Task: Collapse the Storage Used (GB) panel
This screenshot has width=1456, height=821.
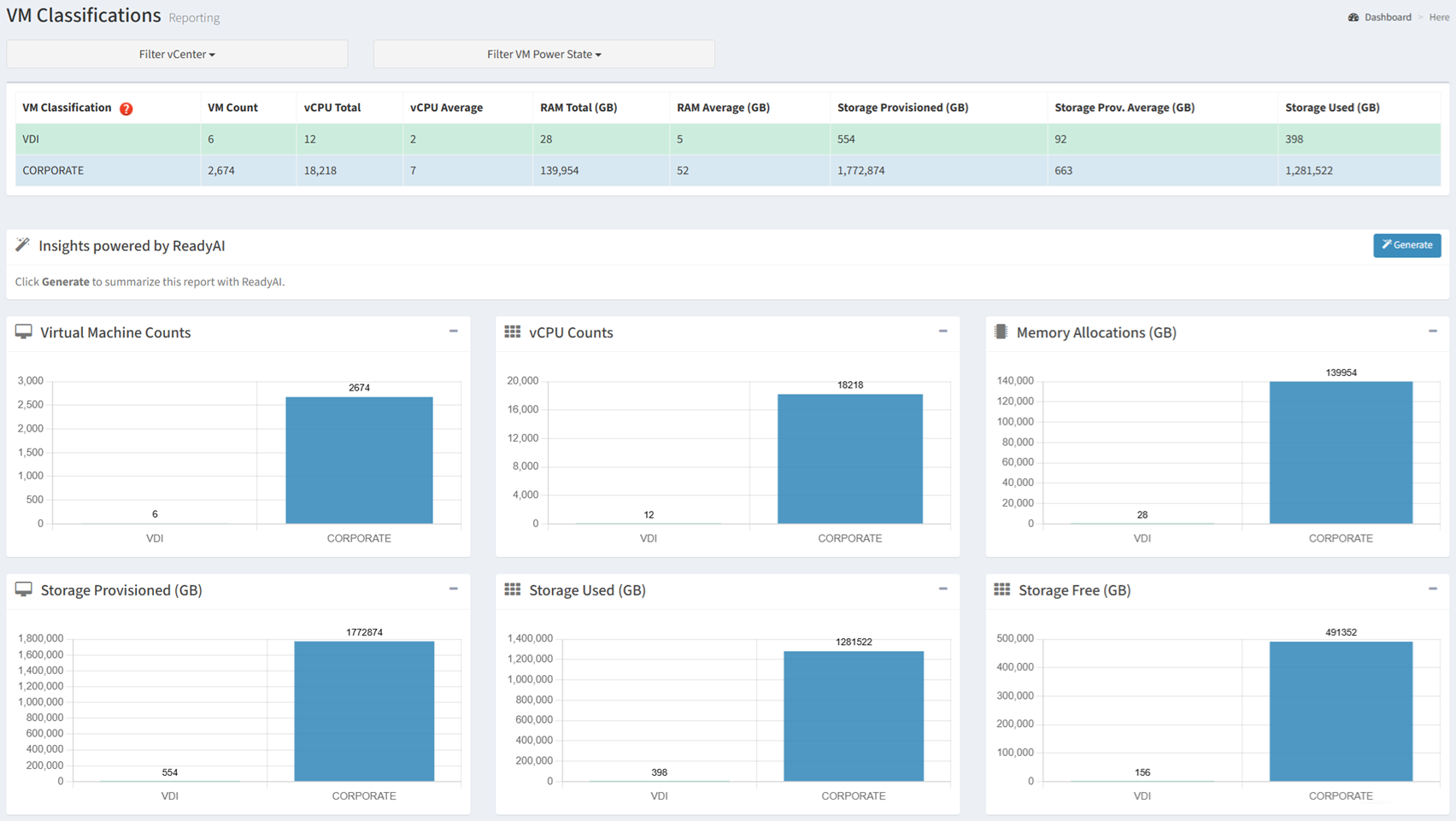Action: (x=943, y=589)
